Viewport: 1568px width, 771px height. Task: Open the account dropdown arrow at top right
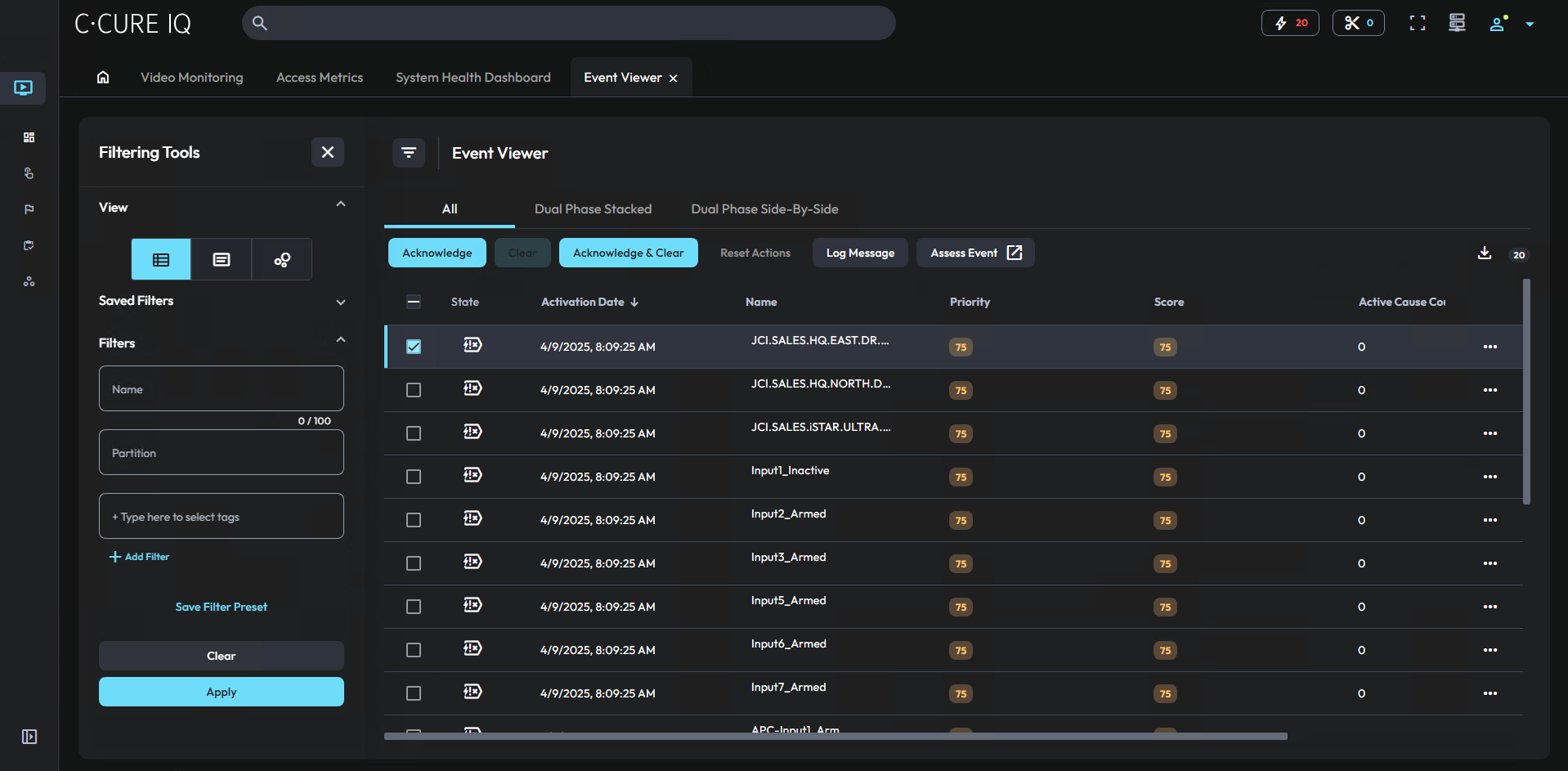tap(1530, 23)
